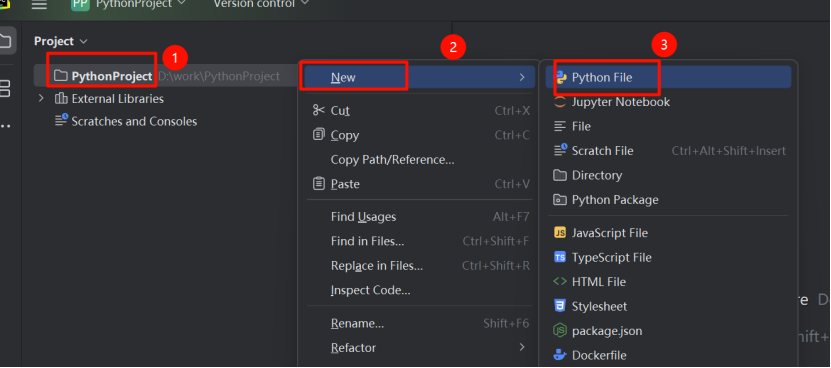Choose Cut from the context menu

[x=420, y=111]
